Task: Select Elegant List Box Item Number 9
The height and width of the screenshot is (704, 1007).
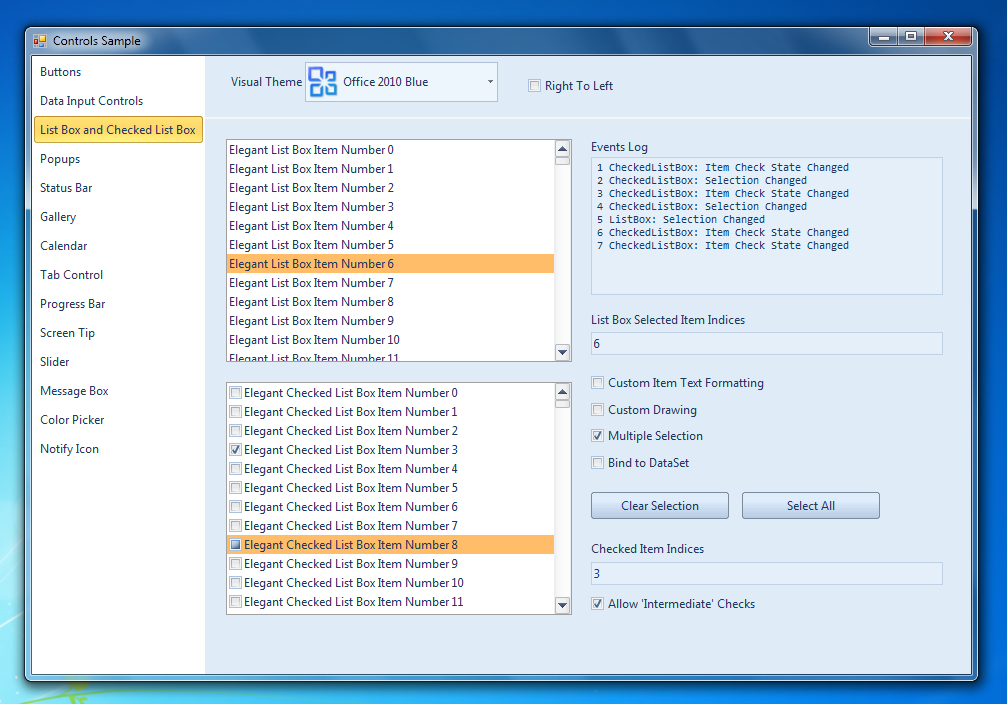Action: coord(390,321)
